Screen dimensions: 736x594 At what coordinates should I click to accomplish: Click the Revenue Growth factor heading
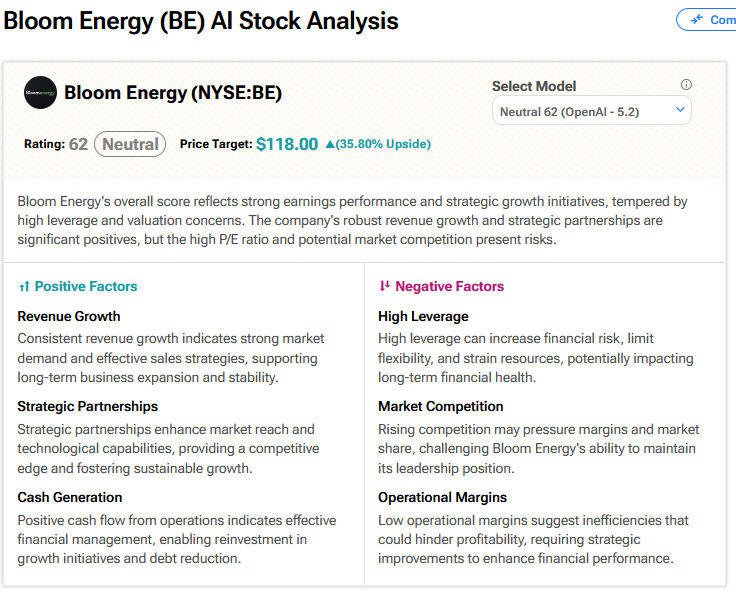(x=69, y=317)
